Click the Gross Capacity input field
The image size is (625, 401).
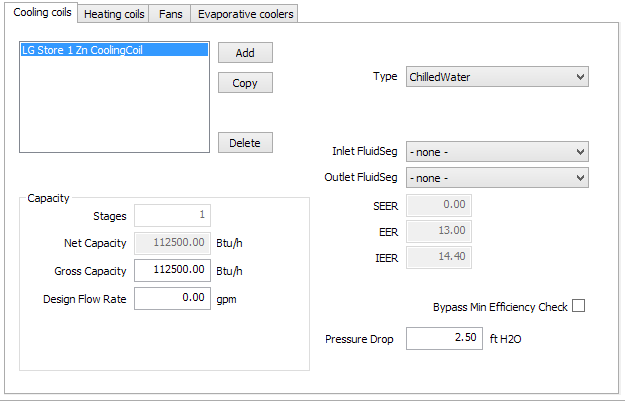point(173,270)
